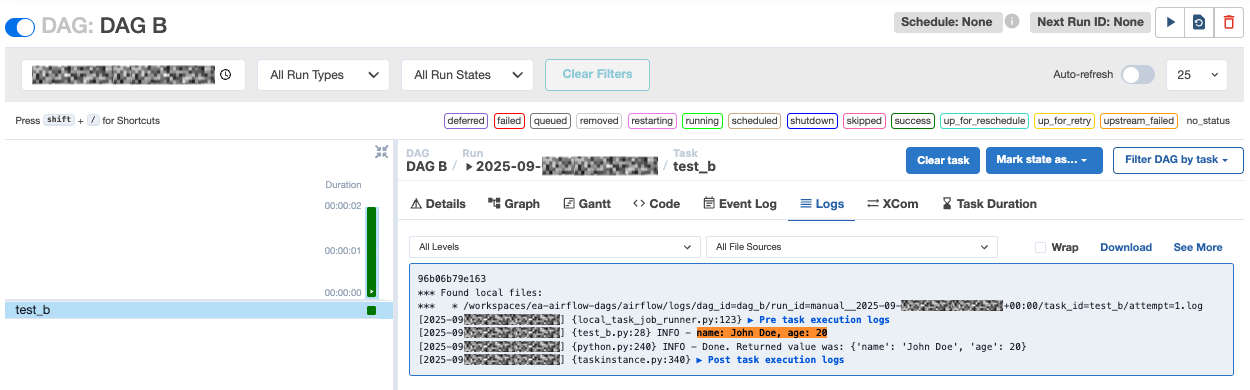The height and width of the screenshot is (390, 1250).
Task: Click the clock icon in date filter
Action: click(x=225, y=74)
